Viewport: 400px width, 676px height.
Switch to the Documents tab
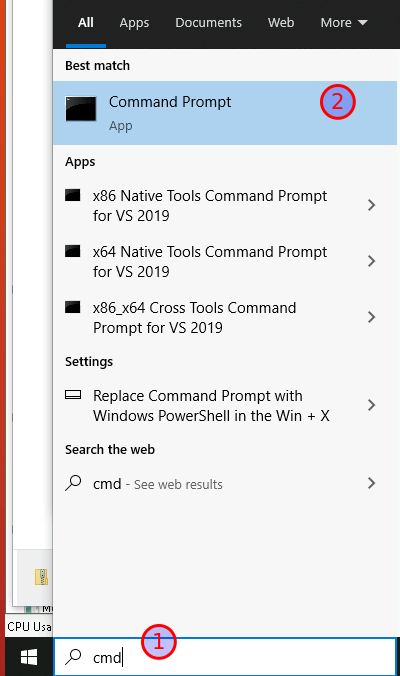coord(208,23)
